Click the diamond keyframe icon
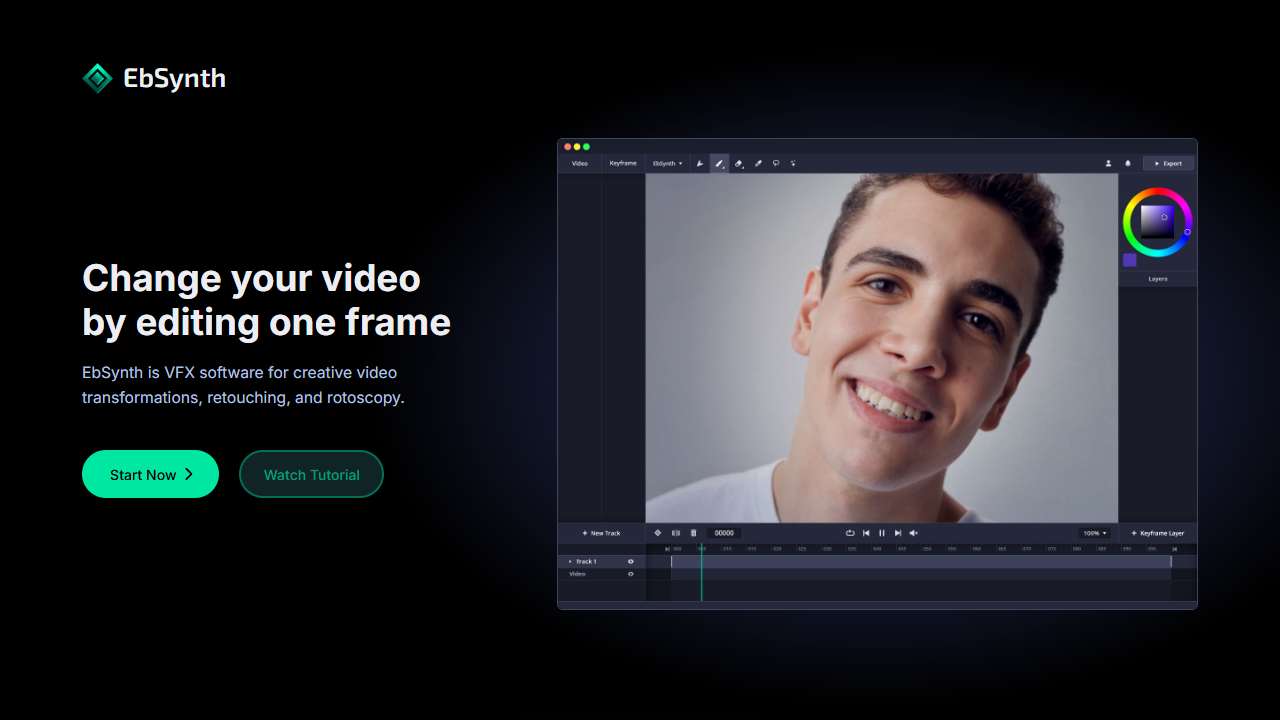 [x=658, y=533]
